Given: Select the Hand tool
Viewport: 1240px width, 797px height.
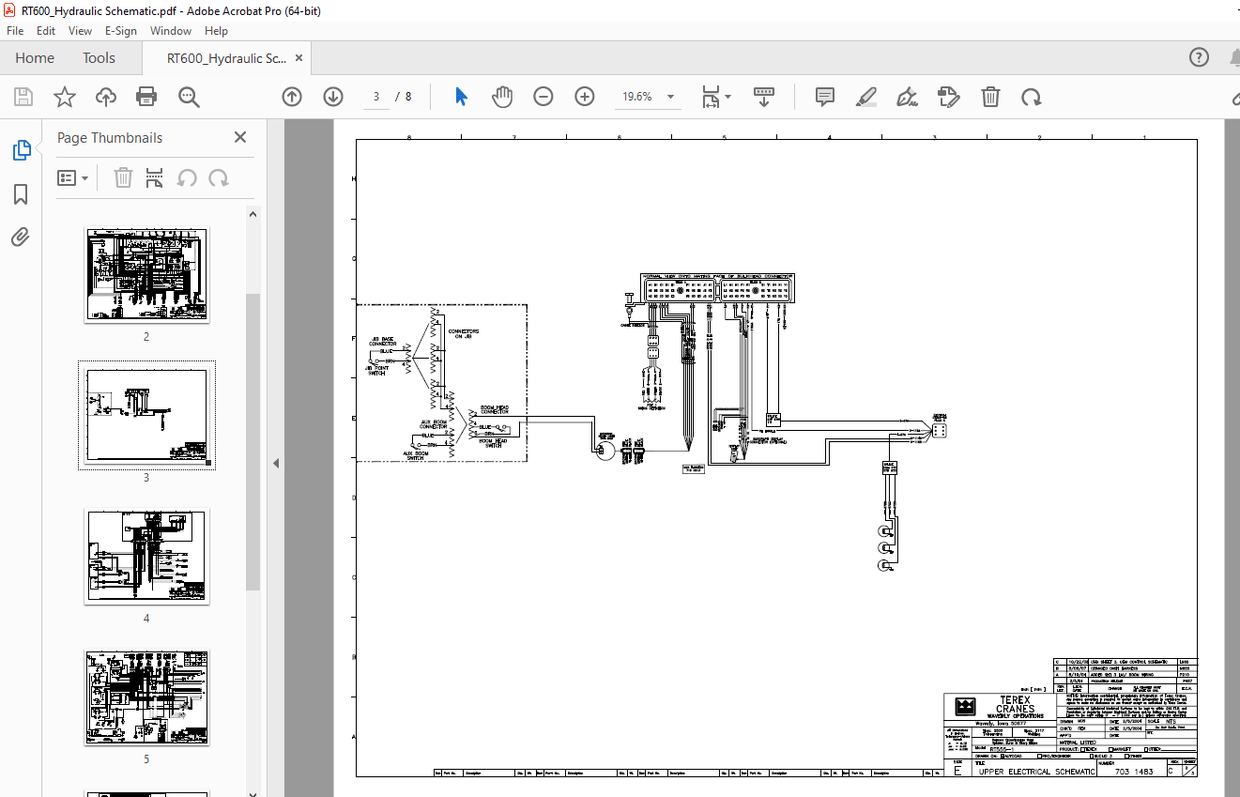Looking at the screenshot, I should (502, 96).
